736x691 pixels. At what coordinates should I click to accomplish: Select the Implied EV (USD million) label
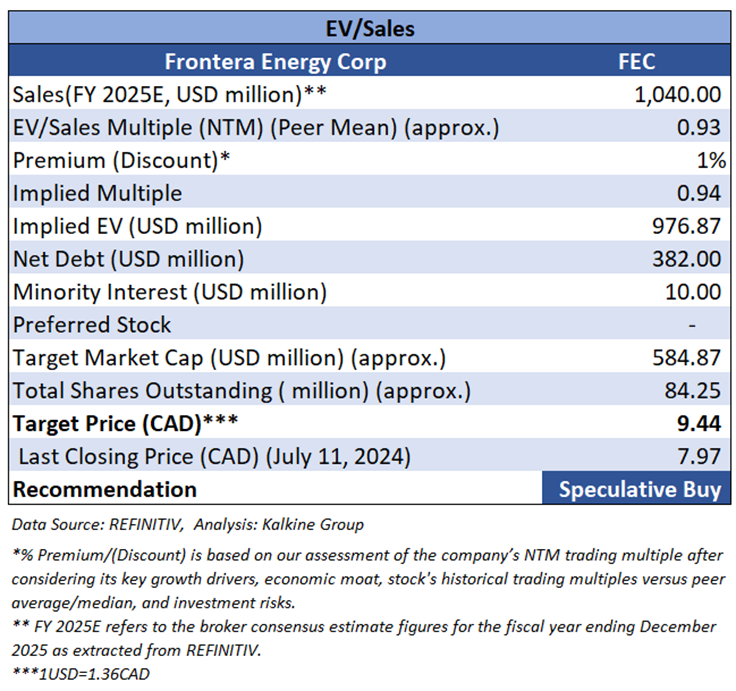click(138, 226)
